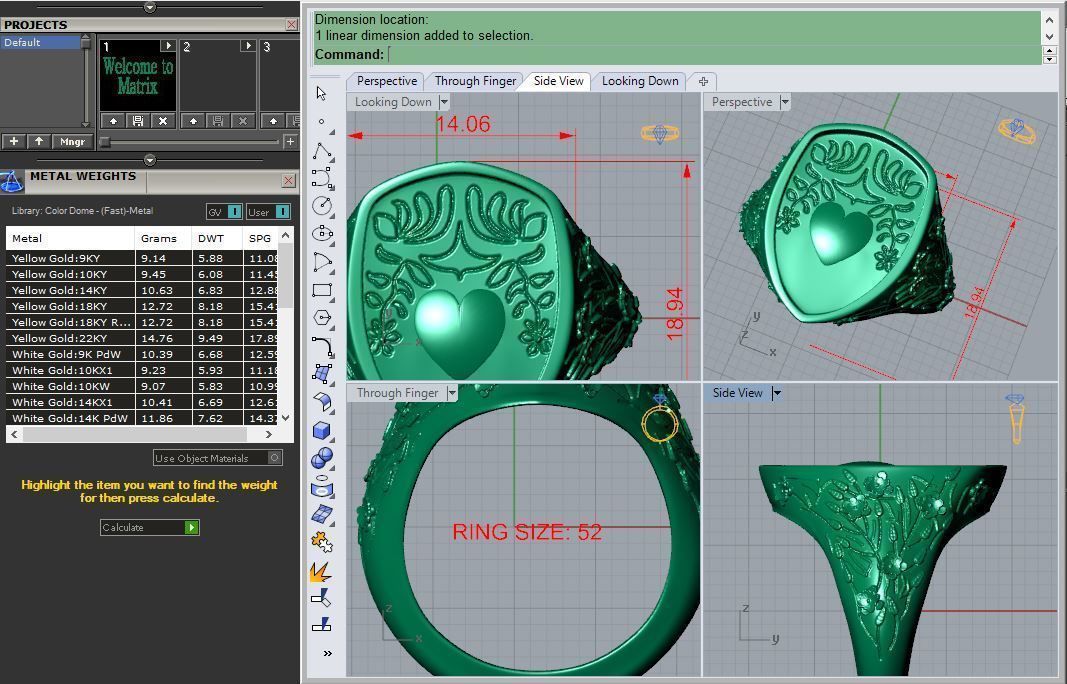Screen dimensions: 1067x684
Task: Open Through Finger viewport dropdown arrow
Action: 451,393
